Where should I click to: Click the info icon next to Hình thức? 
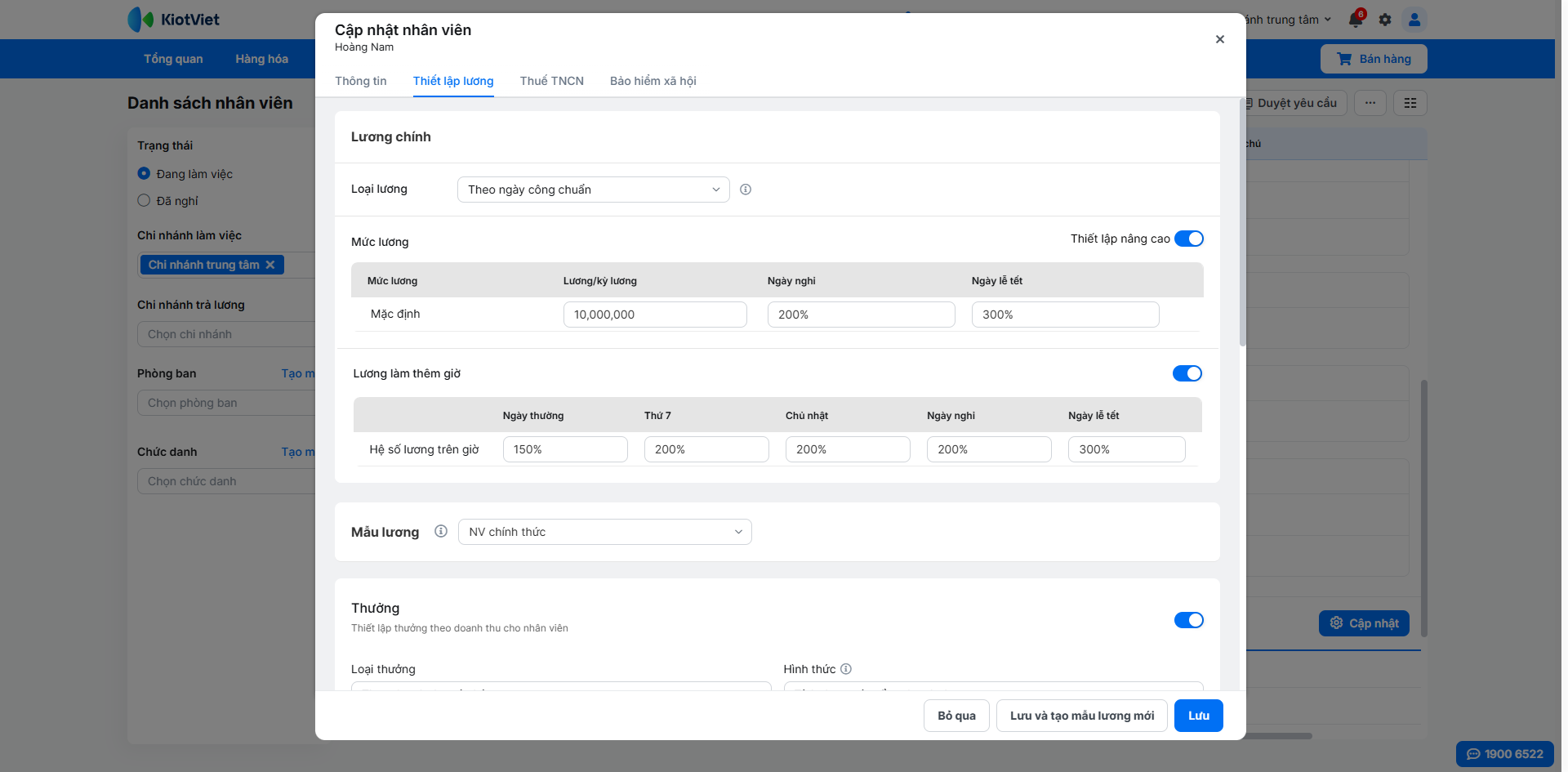click(x=846, y=669)
